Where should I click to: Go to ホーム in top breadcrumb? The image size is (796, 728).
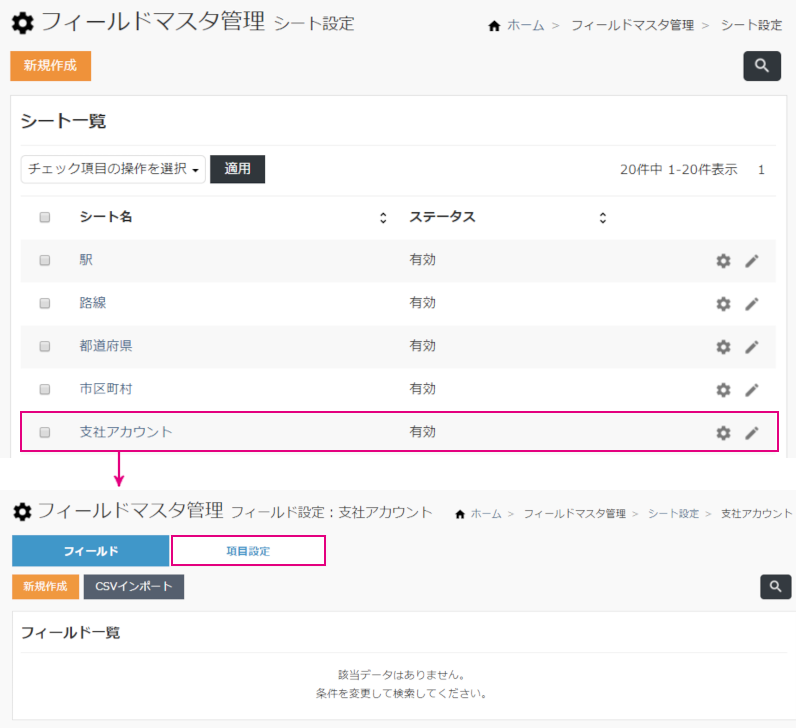coord(525,25)
